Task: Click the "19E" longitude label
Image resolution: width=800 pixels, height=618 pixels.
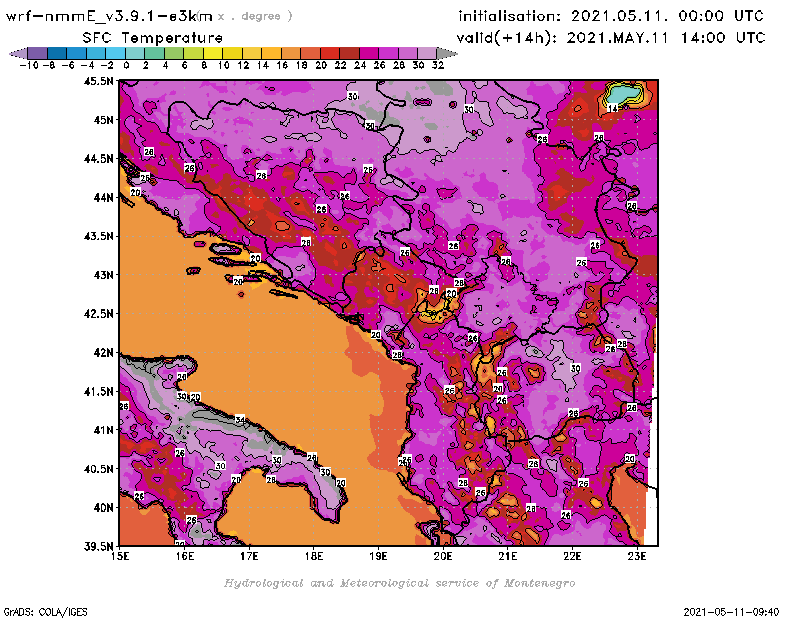Action: tap(378, 556)
